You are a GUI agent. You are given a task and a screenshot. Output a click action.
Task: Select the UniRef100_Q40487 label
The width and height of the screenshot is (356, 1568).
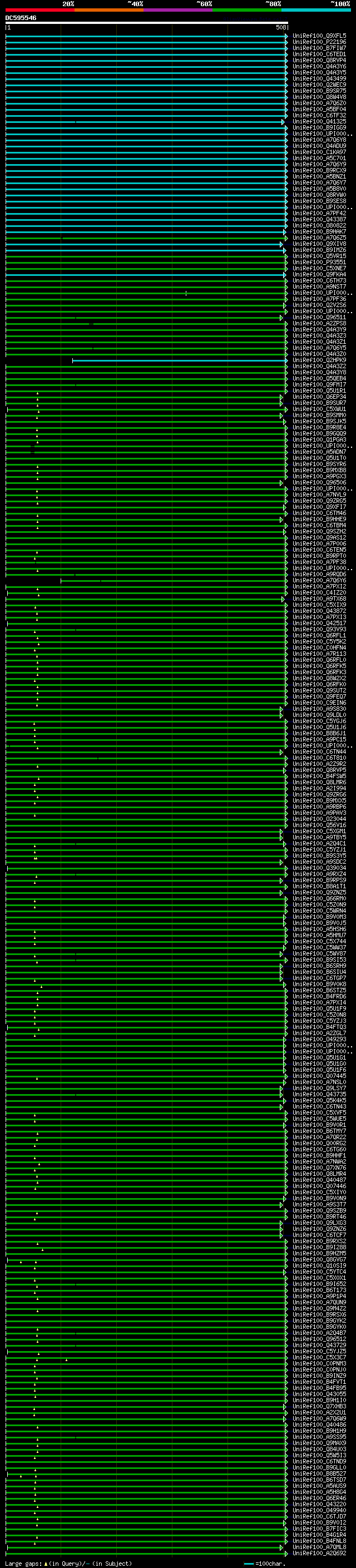[319, 1180]
